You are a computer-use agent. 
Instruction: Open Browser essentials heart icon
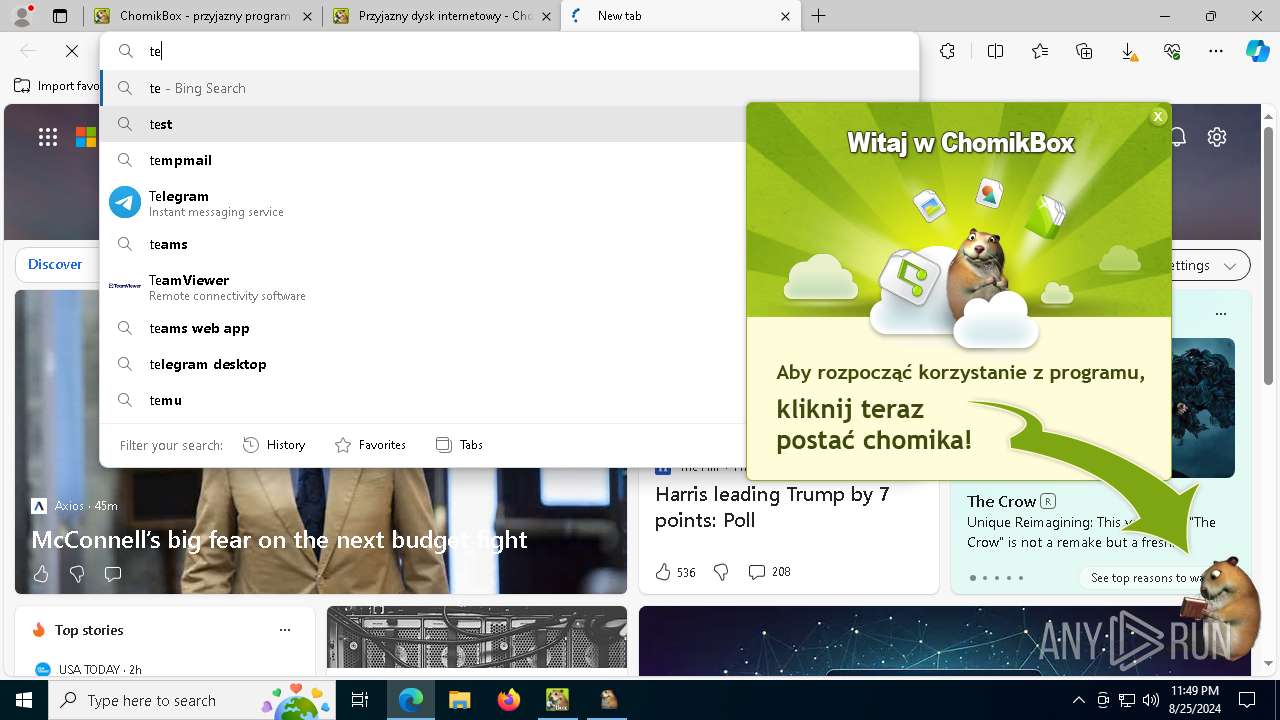tap(1172, 51)
